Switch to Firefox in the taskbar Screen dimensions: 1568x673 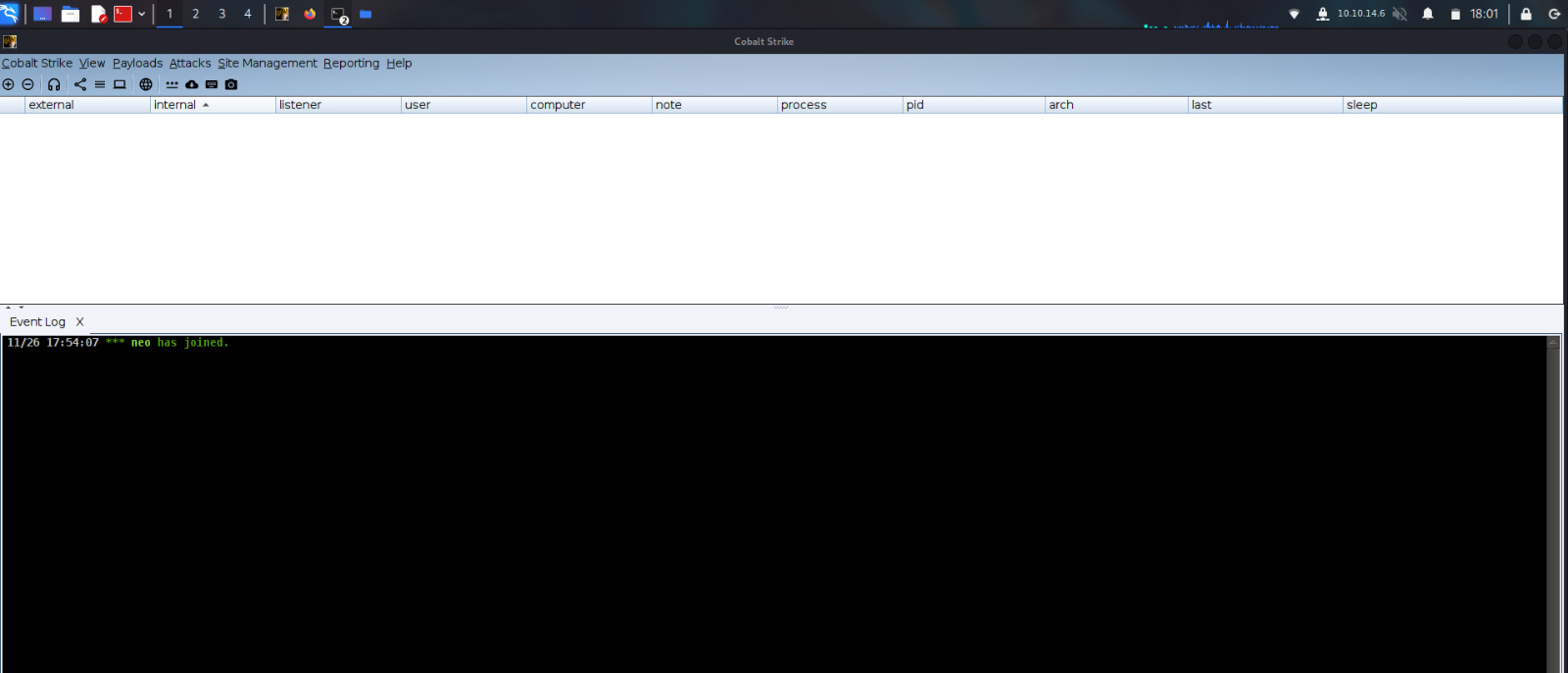click(310, 14)
